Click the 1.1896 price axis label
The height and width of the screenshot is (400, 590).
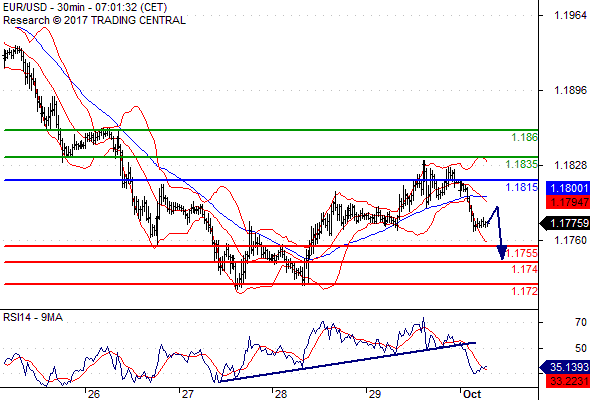coord(570,90)
